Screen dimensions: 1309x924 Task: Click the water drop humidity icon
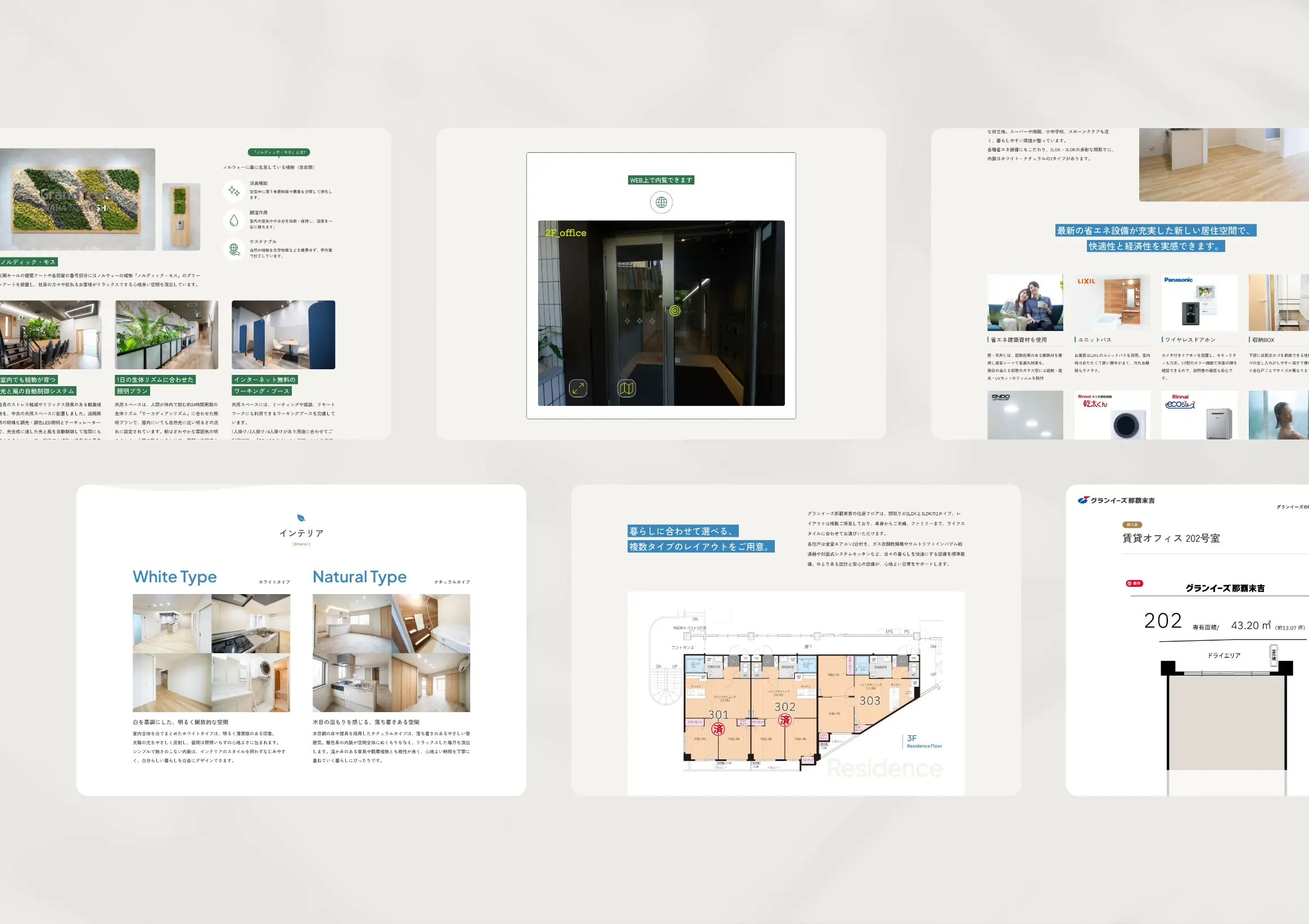(234, 220)
